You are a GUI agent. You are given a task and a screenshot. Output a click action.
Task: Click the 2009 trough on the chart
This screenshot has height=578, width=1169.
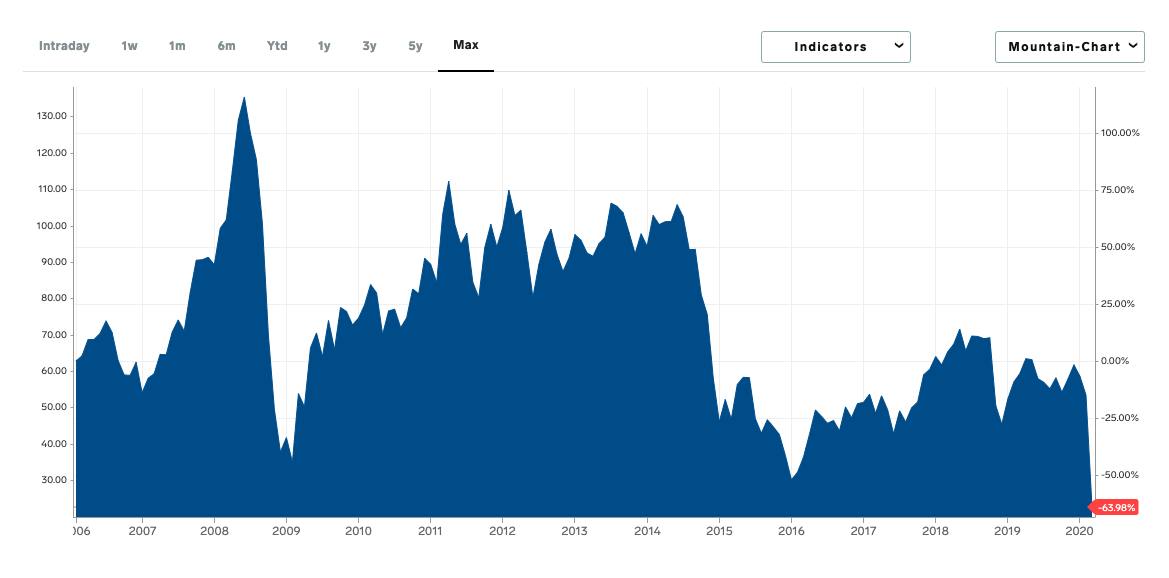[x=292, y=457]
